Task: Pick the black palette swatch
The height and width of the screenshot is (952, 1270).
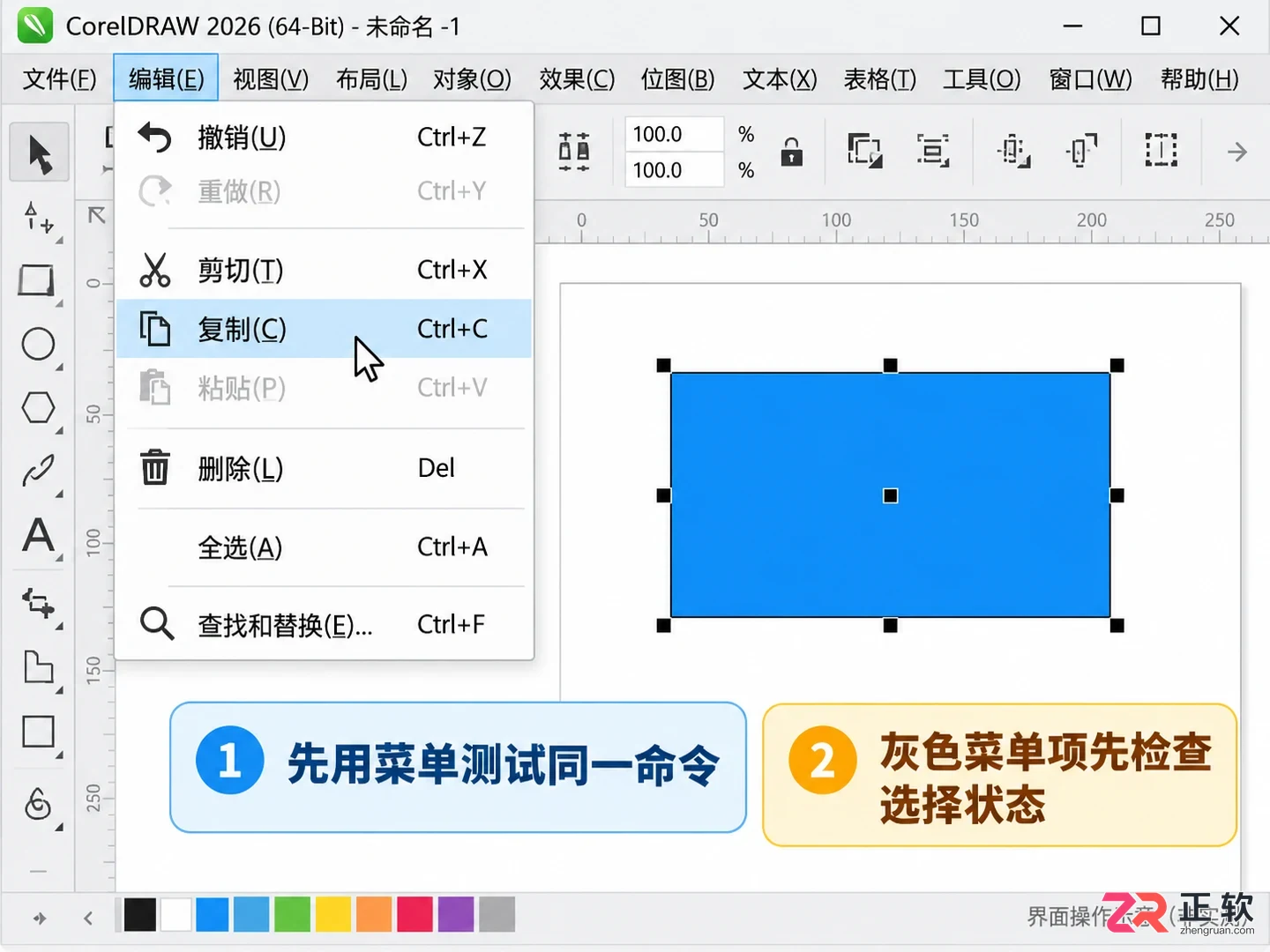Action: [140, 915]
